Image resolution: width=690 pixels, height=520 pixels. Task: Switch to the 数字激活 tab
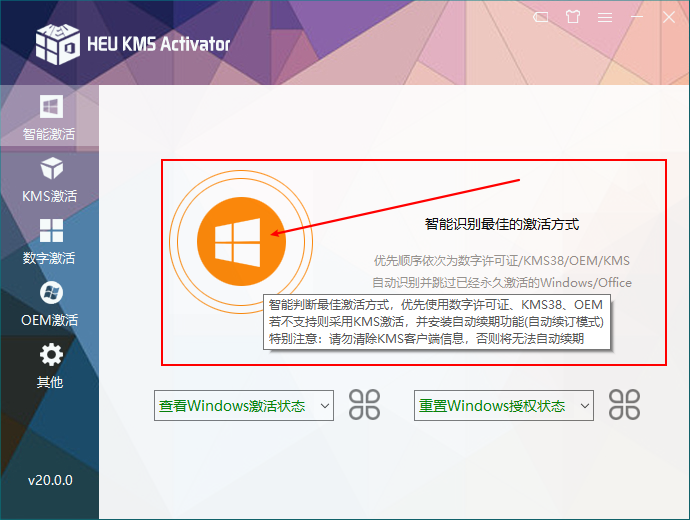49,242
